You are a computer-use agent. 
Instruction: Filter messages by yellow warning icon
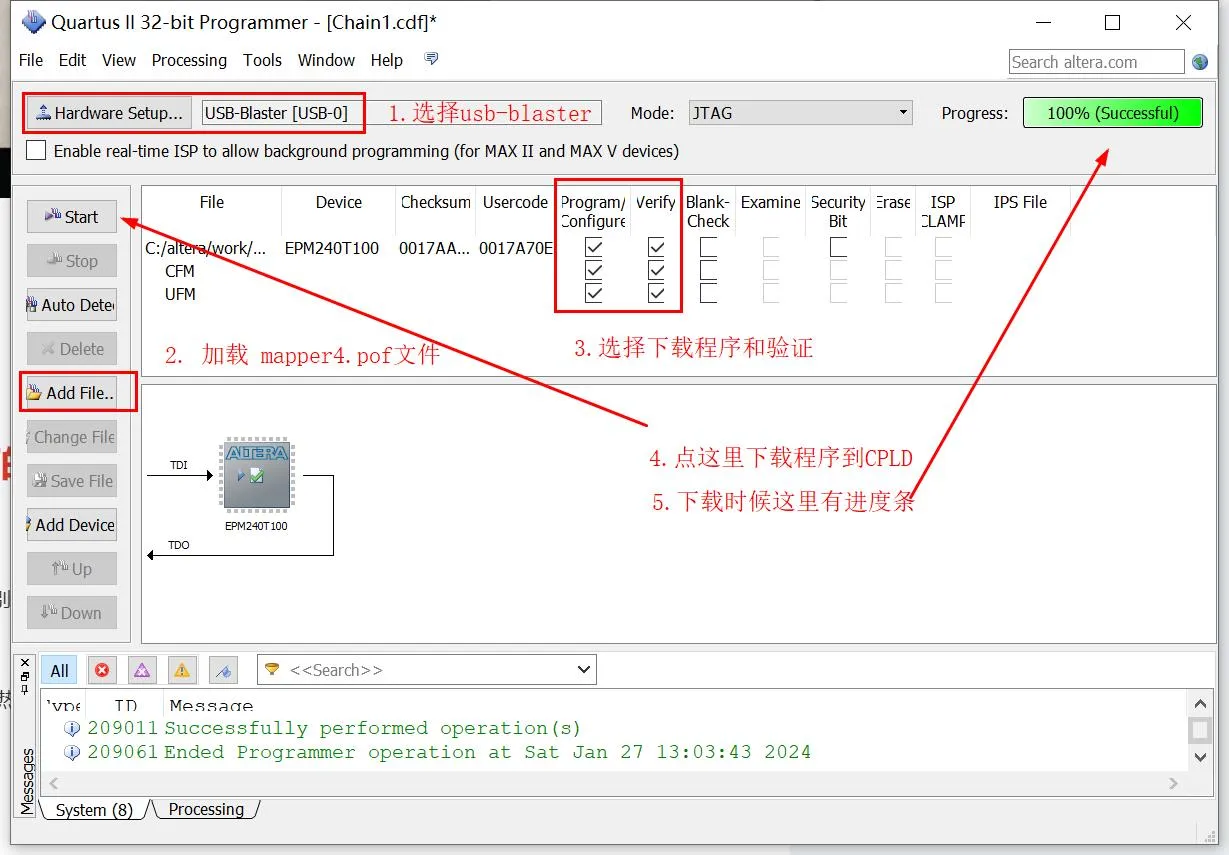pyautogui.click(x=182, y=670)
